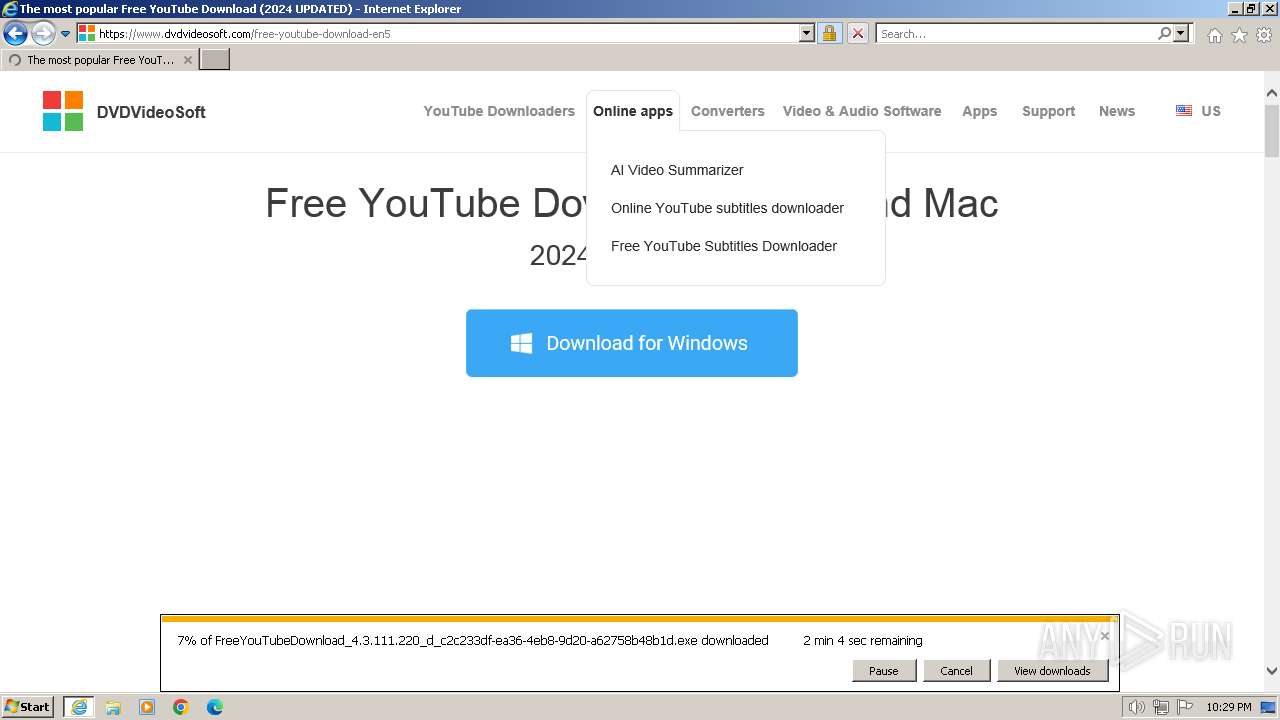Open Windows Media Player taskbar icon

147,707
